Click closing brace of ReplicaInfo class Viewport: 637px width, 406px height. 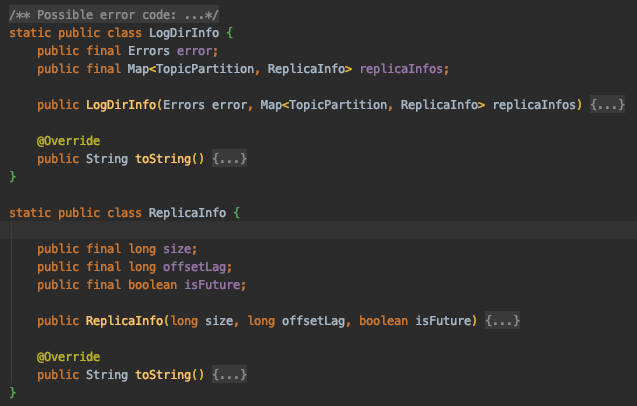click(x=13, y=392)
